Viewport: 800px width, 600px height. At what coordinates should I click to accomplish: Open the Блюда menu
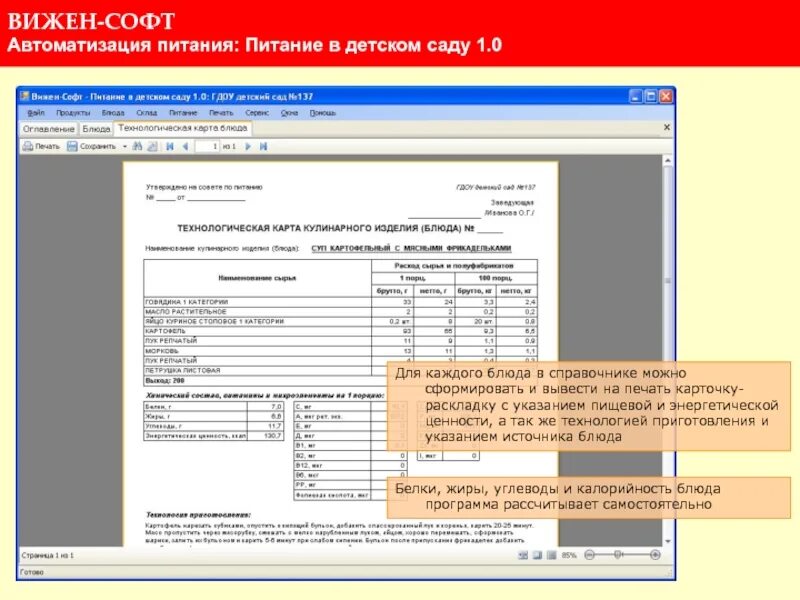[113, 113]
